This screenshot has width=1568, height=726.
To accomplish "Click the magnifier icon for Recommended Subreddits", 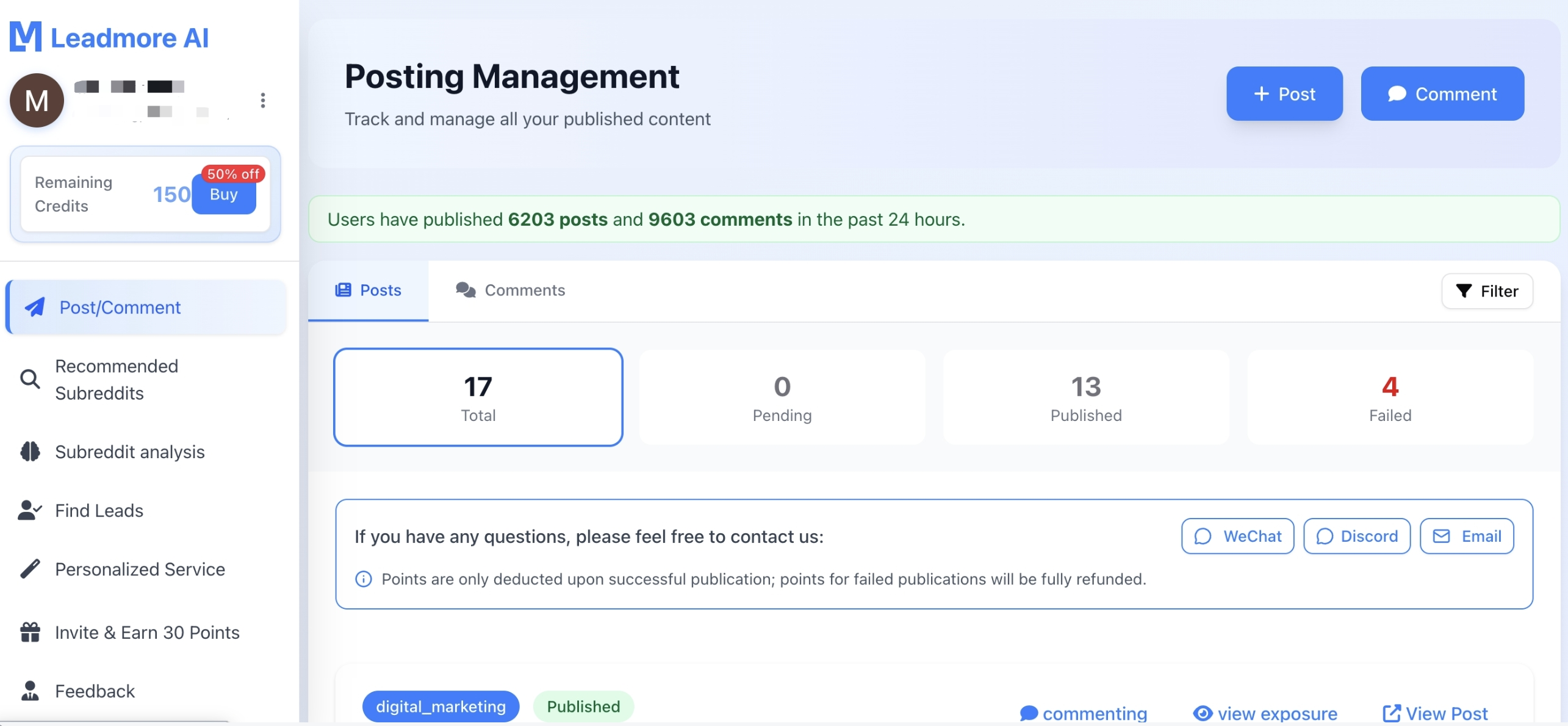I will tap(30, 379).
